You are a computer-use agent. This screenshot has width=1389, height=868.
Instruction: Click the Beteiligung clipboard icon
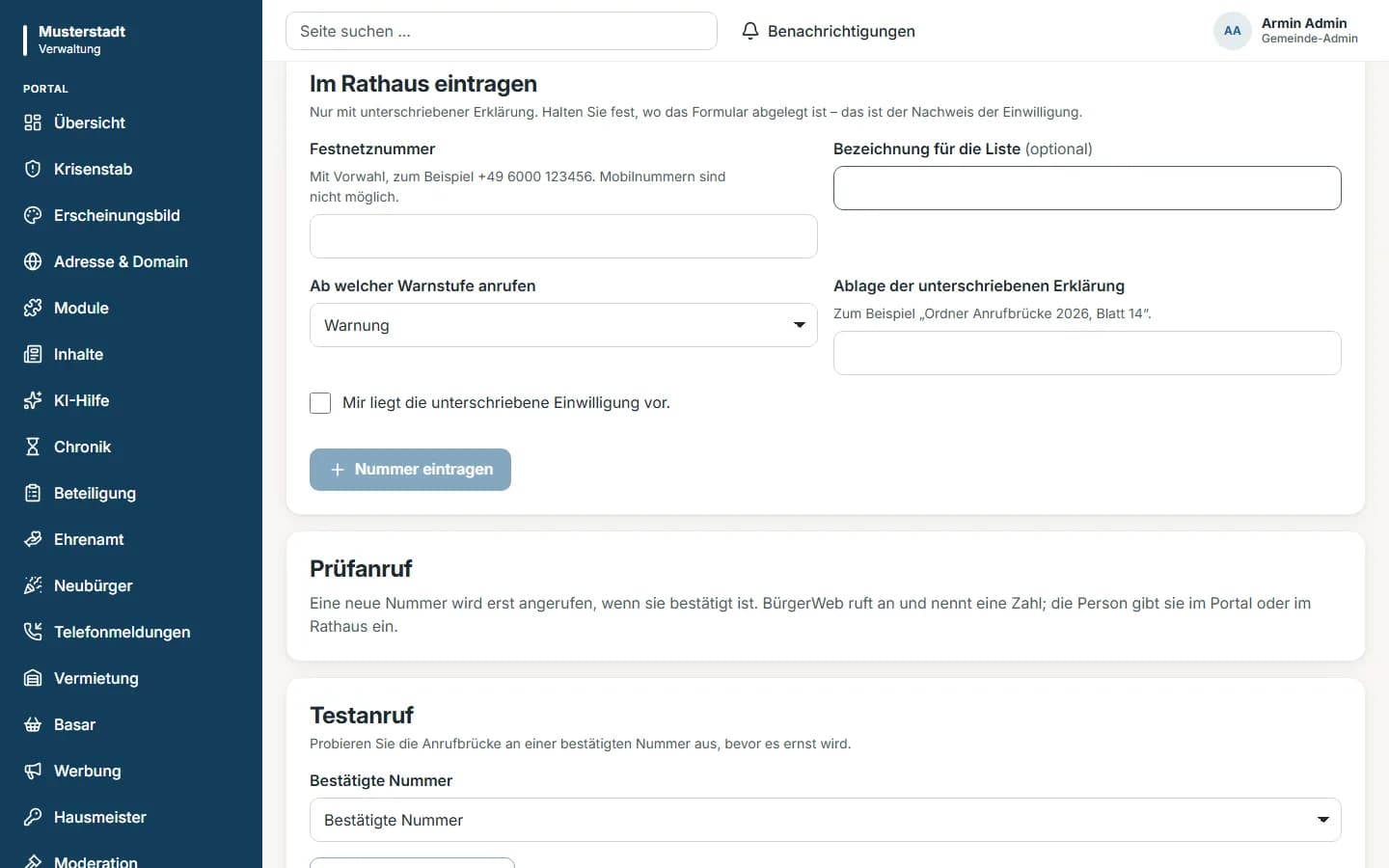pyautogui.click(x=33, y=493)
